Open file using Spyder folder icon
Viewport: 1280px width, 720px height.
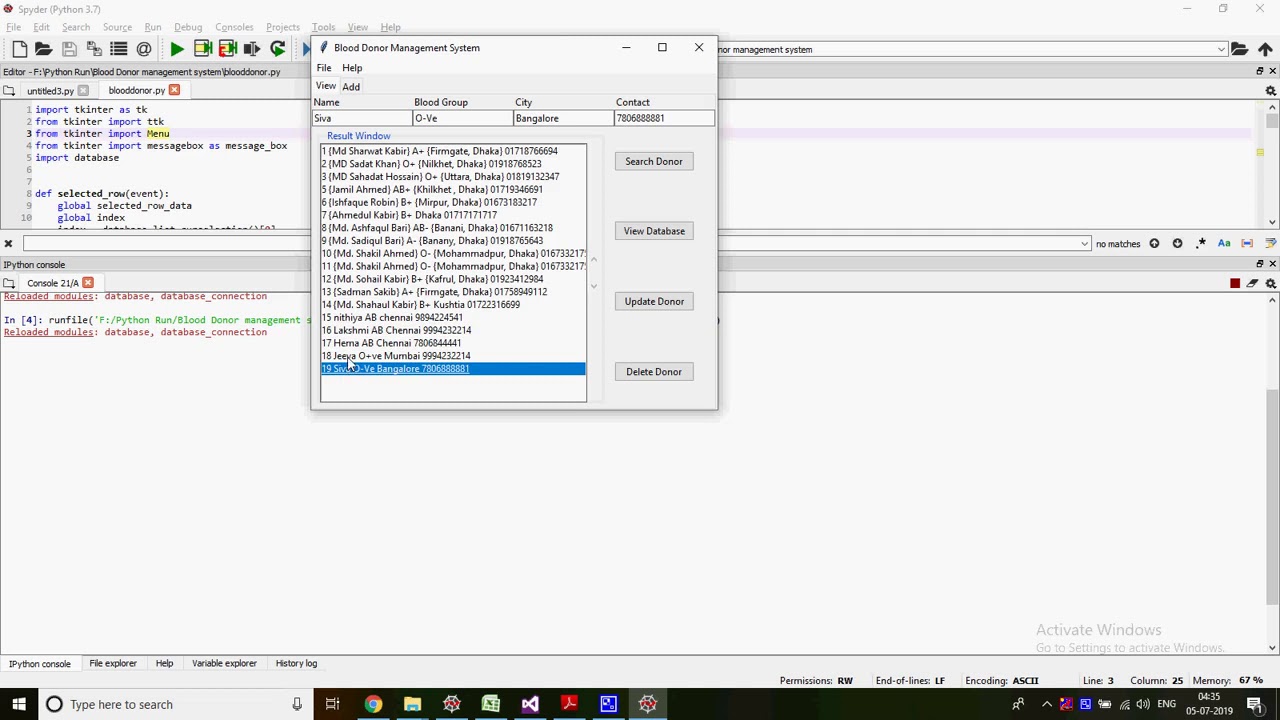(43, 49)
